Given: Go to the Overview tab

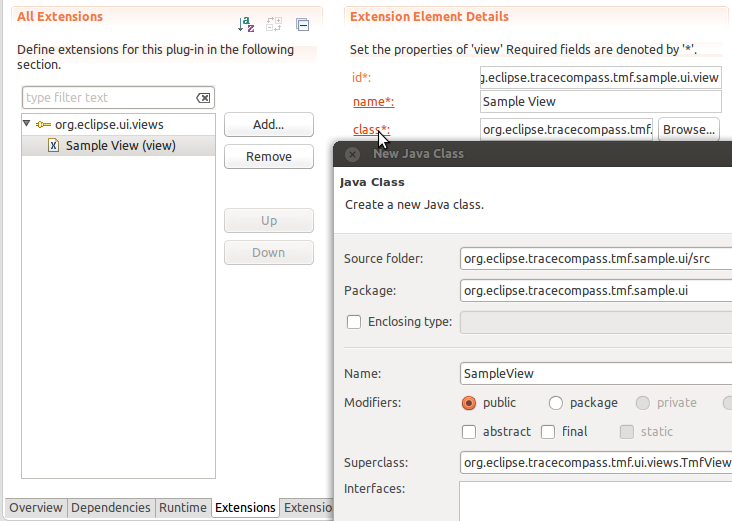Looking at the screenshot, I should [x=36, y=508].
